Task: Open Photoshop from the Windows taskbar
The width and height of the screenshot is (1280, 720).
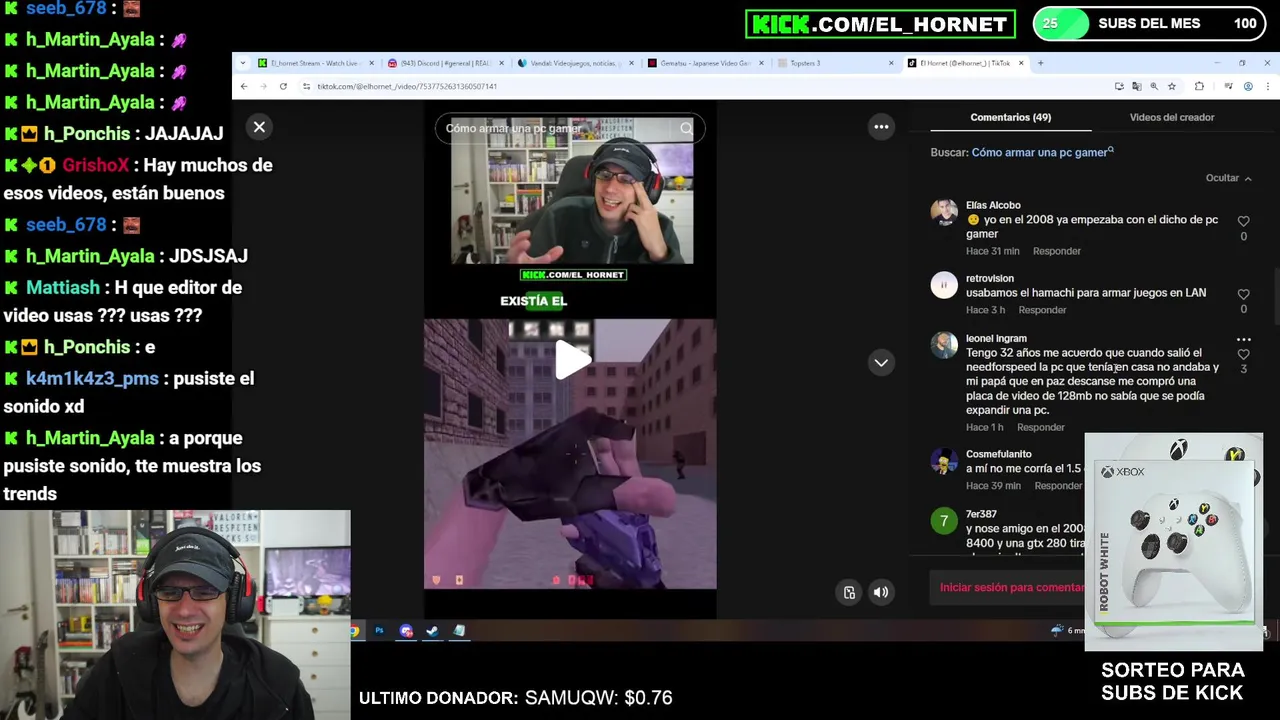Action: coord(379,631)
